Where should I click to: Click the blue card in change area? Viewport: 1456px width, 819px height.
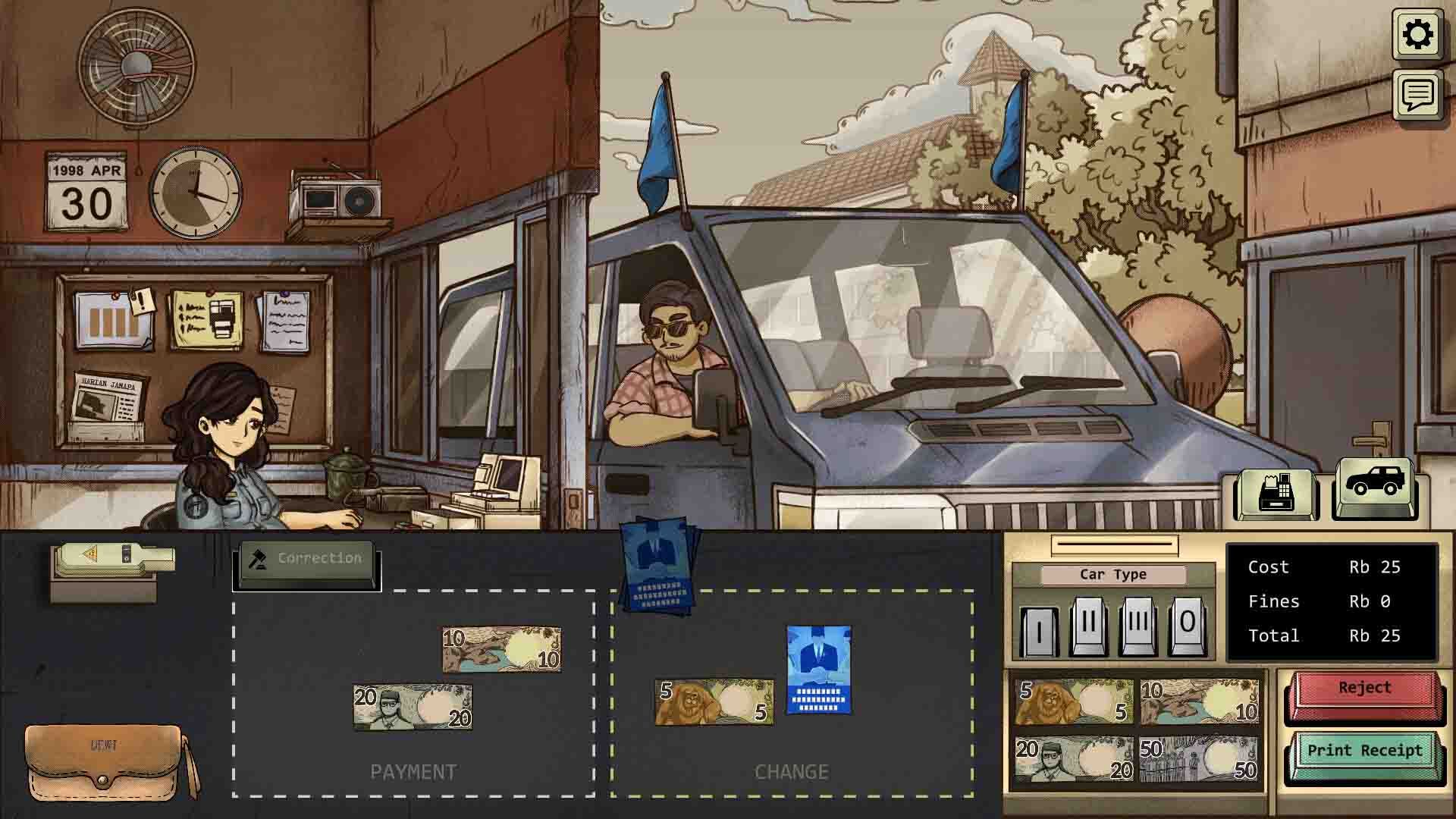tap(819, 670)
